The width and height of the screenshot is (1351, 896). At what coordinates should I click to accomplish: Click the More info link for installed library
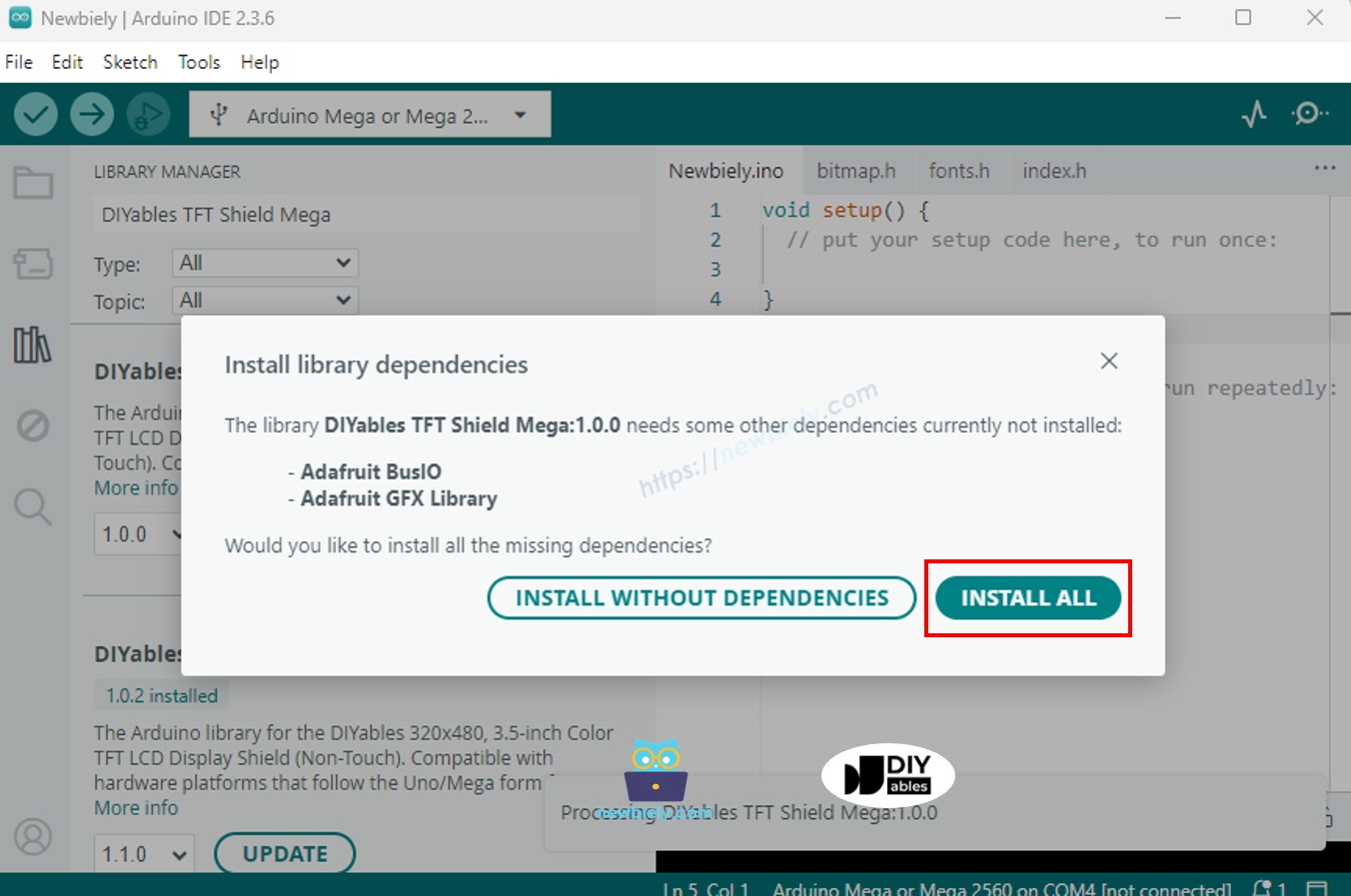click(136, 807)
